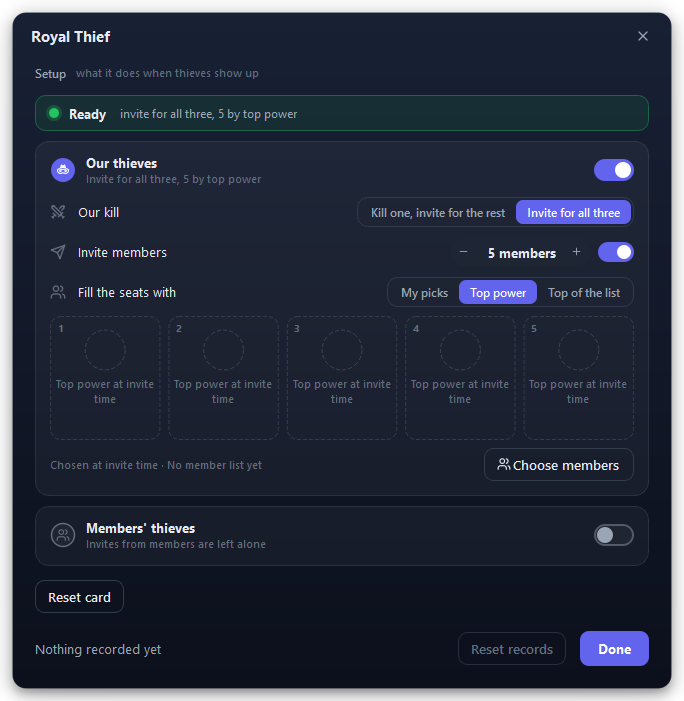Image resolution: width=684 pixels, height=701 pixels.
Task: Click seat slot number 2
Action: (223, 378)
